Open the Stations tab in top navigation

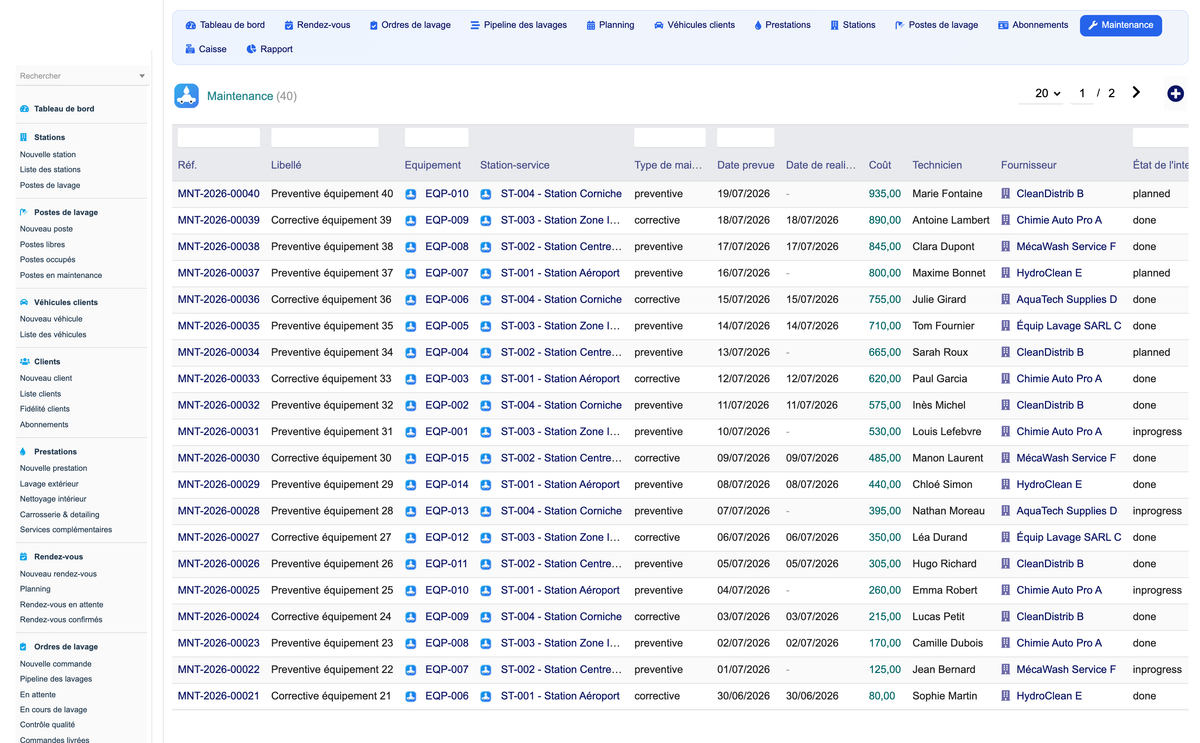pos(852,25)
